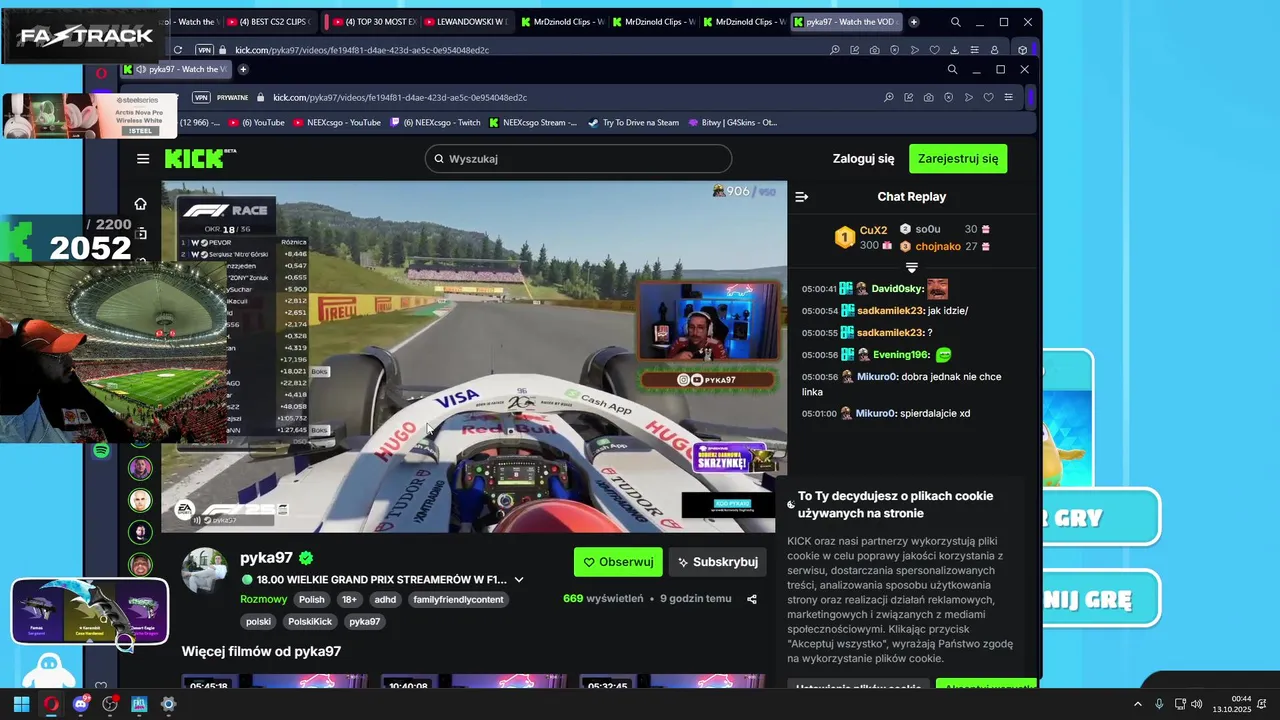Click the pyka97 tag chip
The image size is (1280, 720).
coord(365,621)
